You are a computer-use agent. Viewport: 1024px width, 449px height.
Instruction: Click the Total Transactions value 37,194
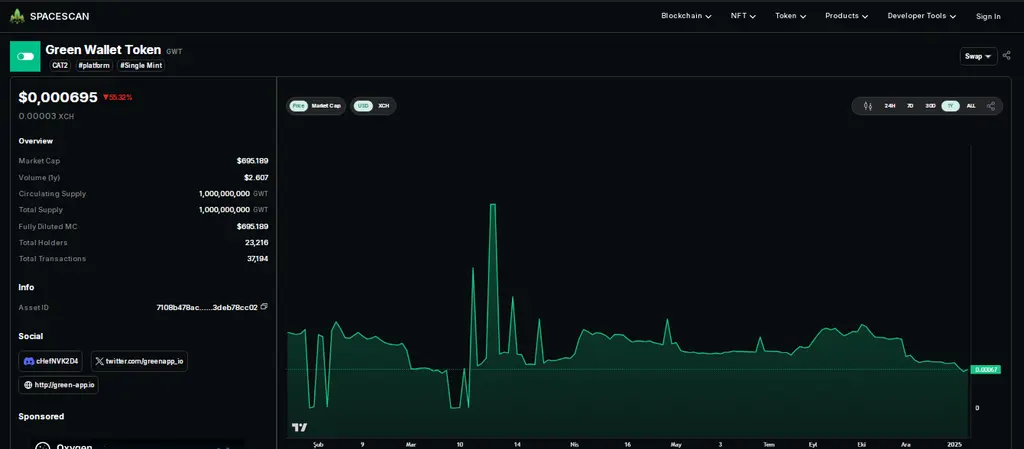[257, 259]
